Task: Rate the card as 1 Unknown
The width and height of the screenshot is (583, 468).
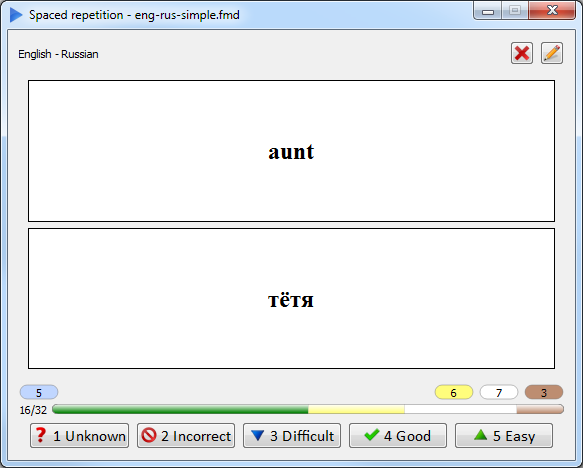Action: click(x=80, y=436)
